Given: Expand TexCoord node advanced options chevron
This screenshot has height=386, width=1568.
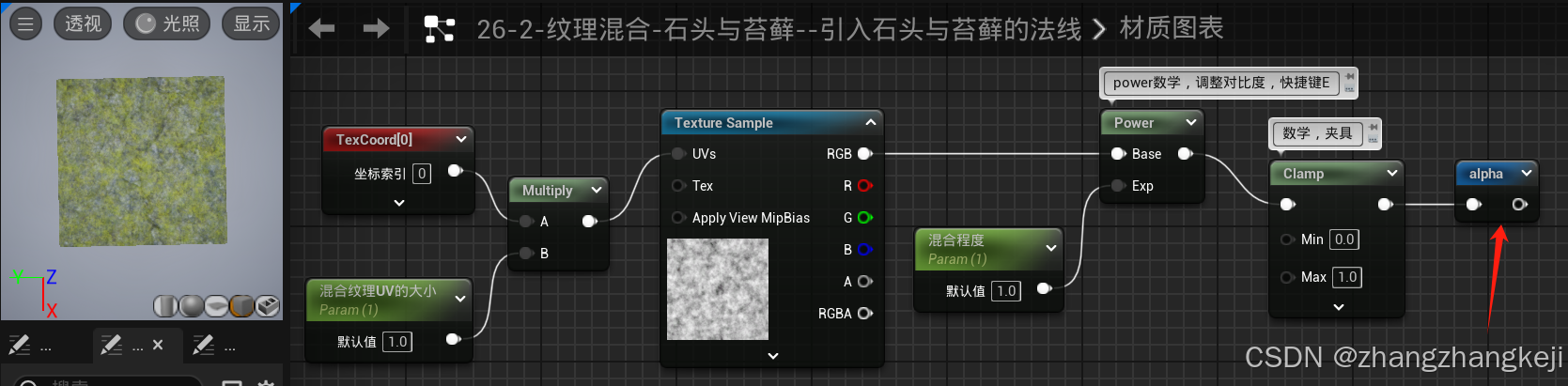Looking at the screenshot, I should [x=399, y=203].
